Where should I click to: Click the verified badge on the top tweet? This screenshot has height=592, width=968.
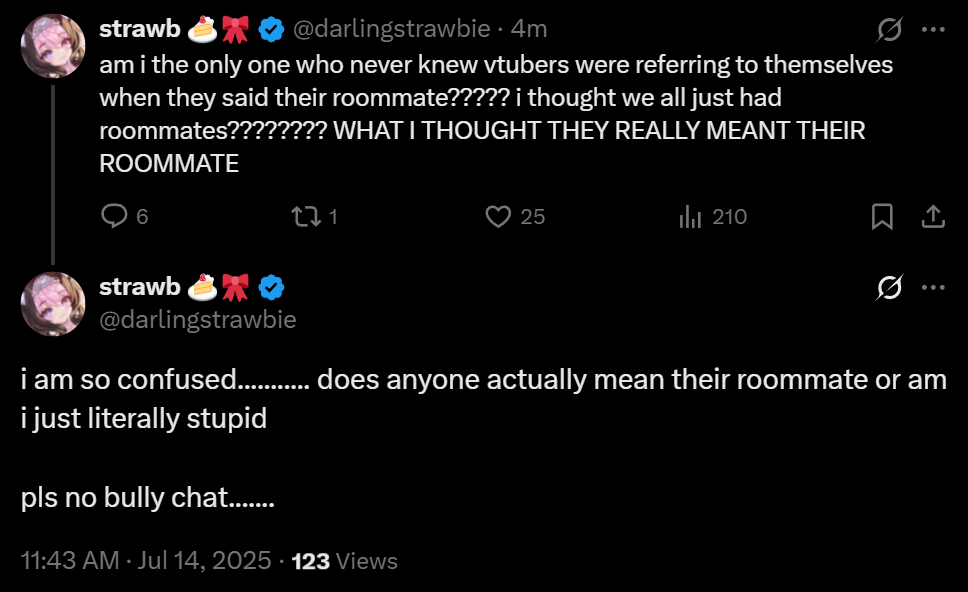272,30
